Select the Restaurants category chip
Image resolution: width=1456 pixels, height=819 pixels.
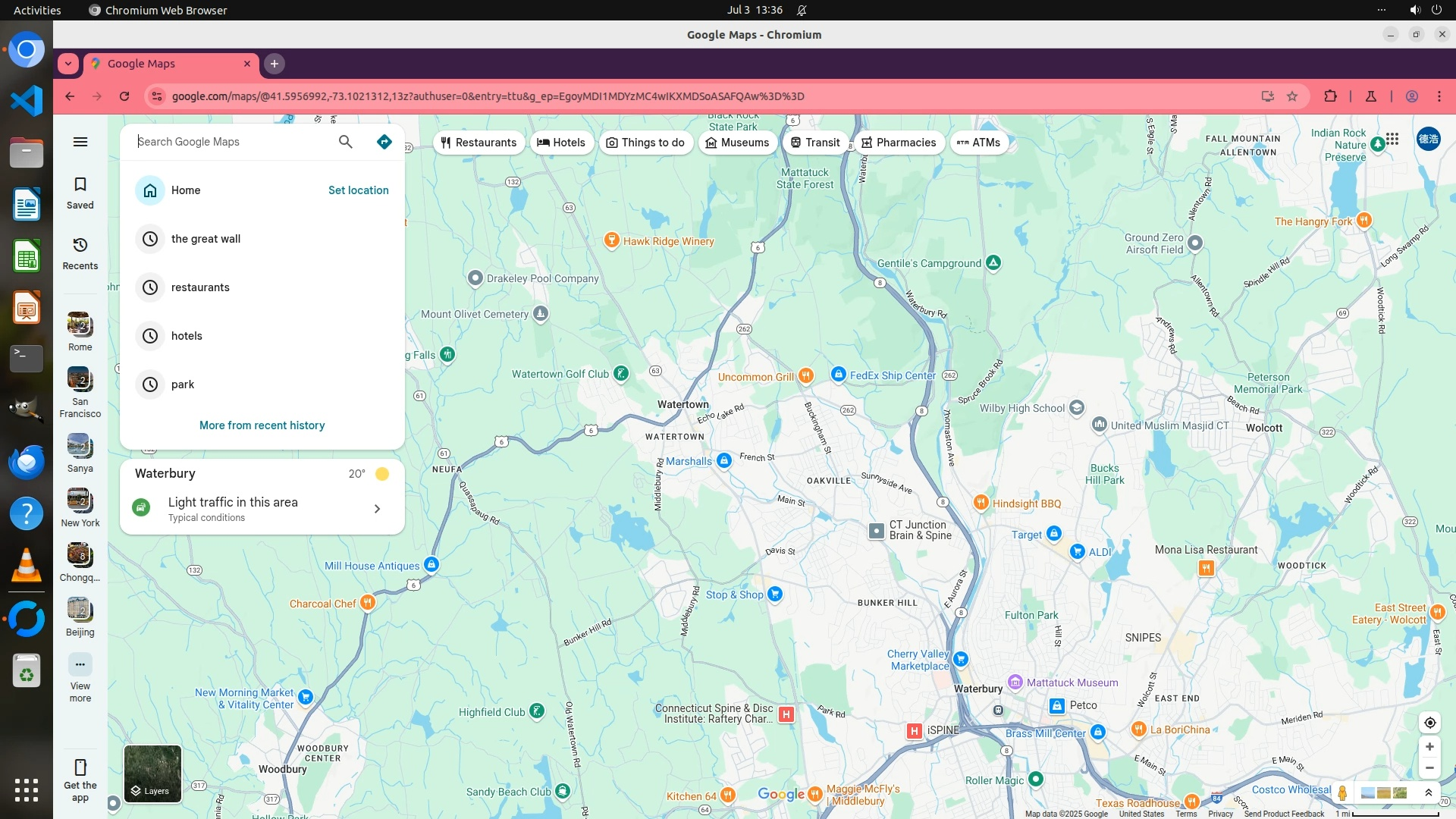479,143
